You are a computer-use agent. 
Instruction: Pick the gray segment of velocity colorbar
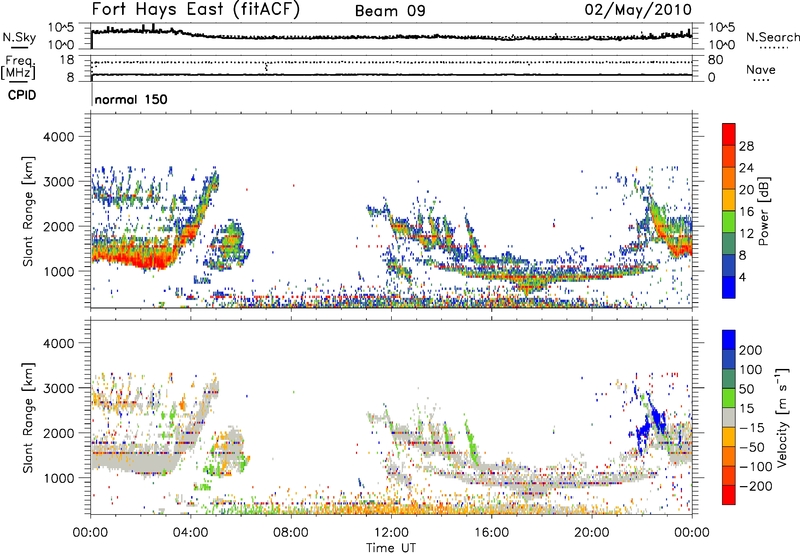(729, 417)
